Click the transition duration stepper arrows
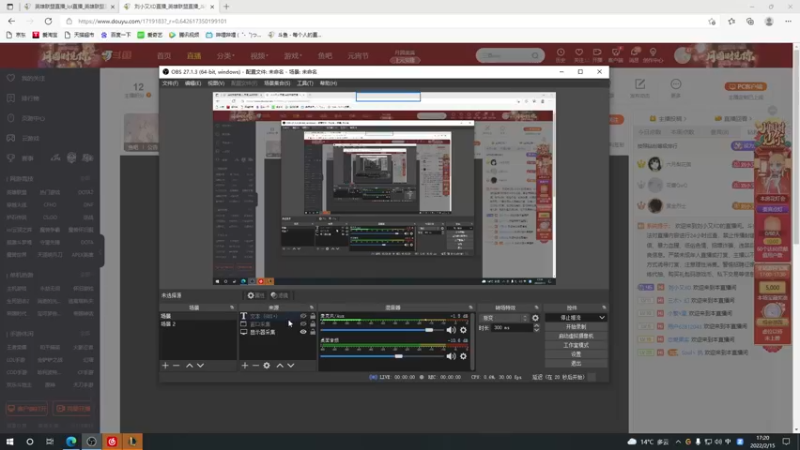This screenshot has width=800, height=450. [536, 328]
